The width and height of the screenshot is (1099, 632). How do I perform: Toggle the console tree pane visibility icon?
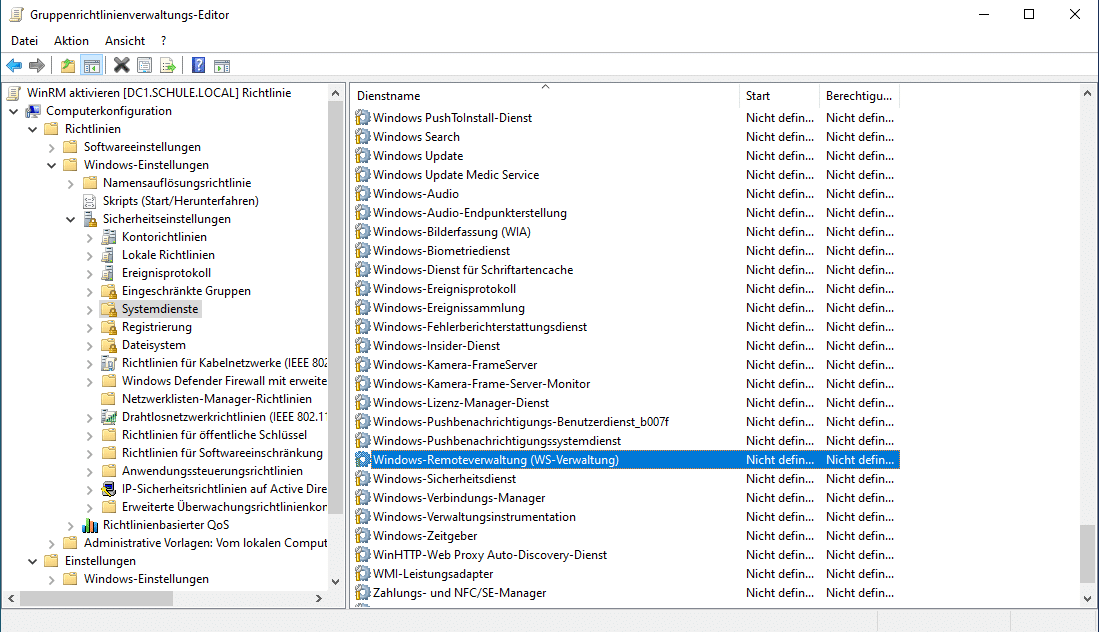coord(91,64)
